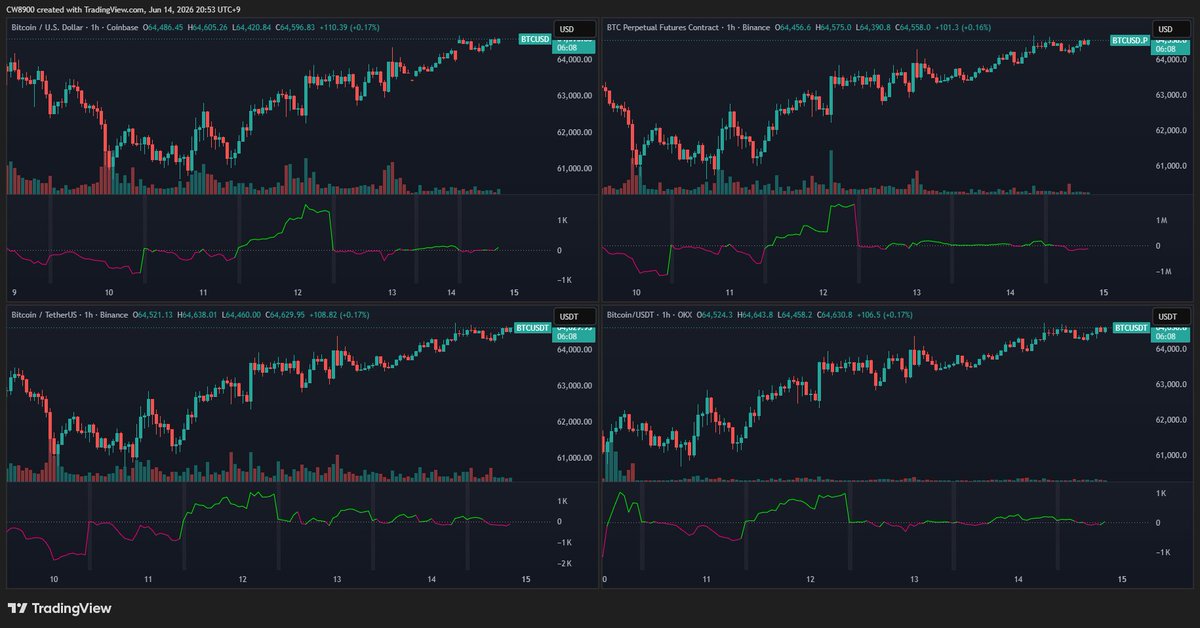Image resolution: width=1200 pixels, height=628 pixels.
Task: Click the BTCUSDT price tag on Binance TetherUS chart
Action: coord(532,327)
